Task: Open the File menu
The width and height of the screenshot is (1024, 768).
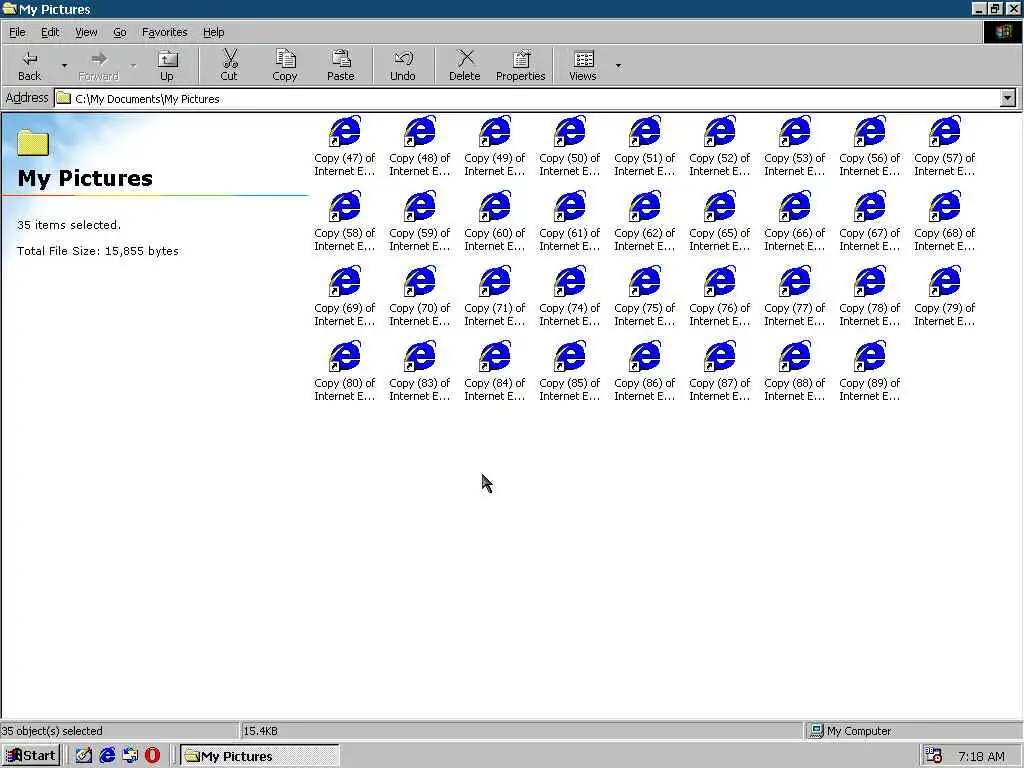Action: [17, 32]
